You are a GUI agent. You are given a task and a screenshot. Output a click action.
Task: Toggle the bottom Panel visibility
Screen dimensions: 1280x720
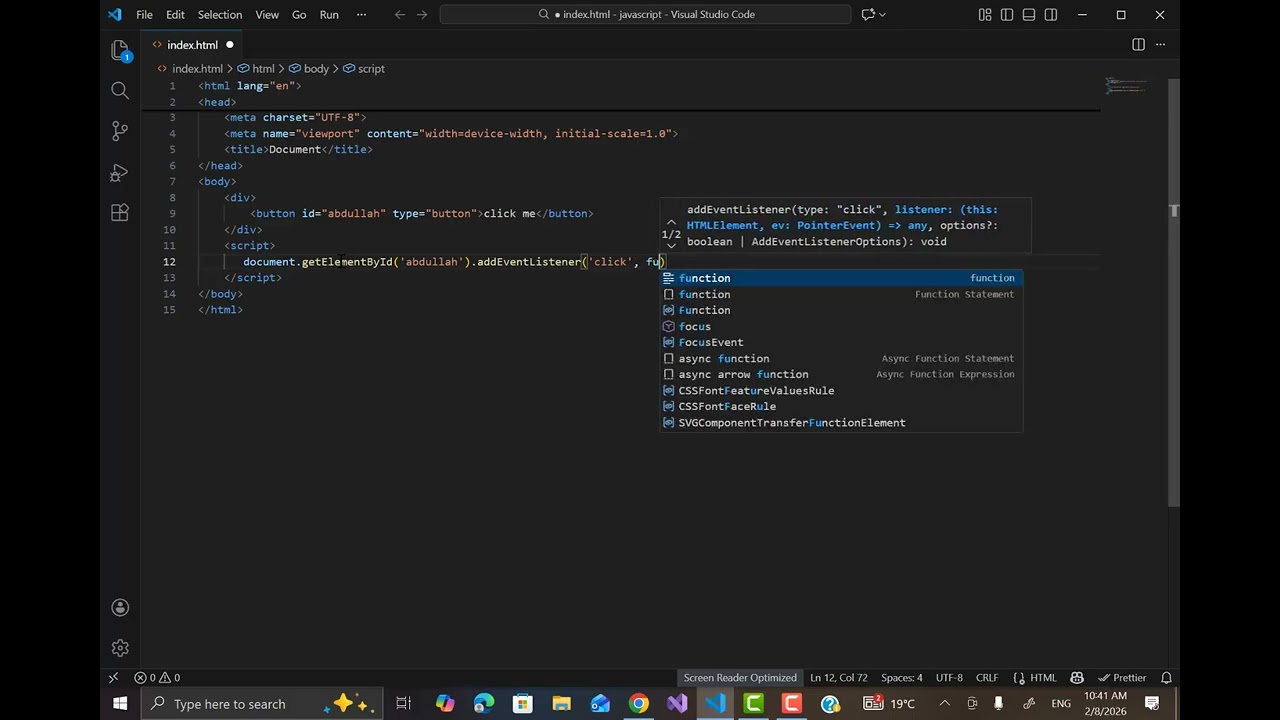1029,14
